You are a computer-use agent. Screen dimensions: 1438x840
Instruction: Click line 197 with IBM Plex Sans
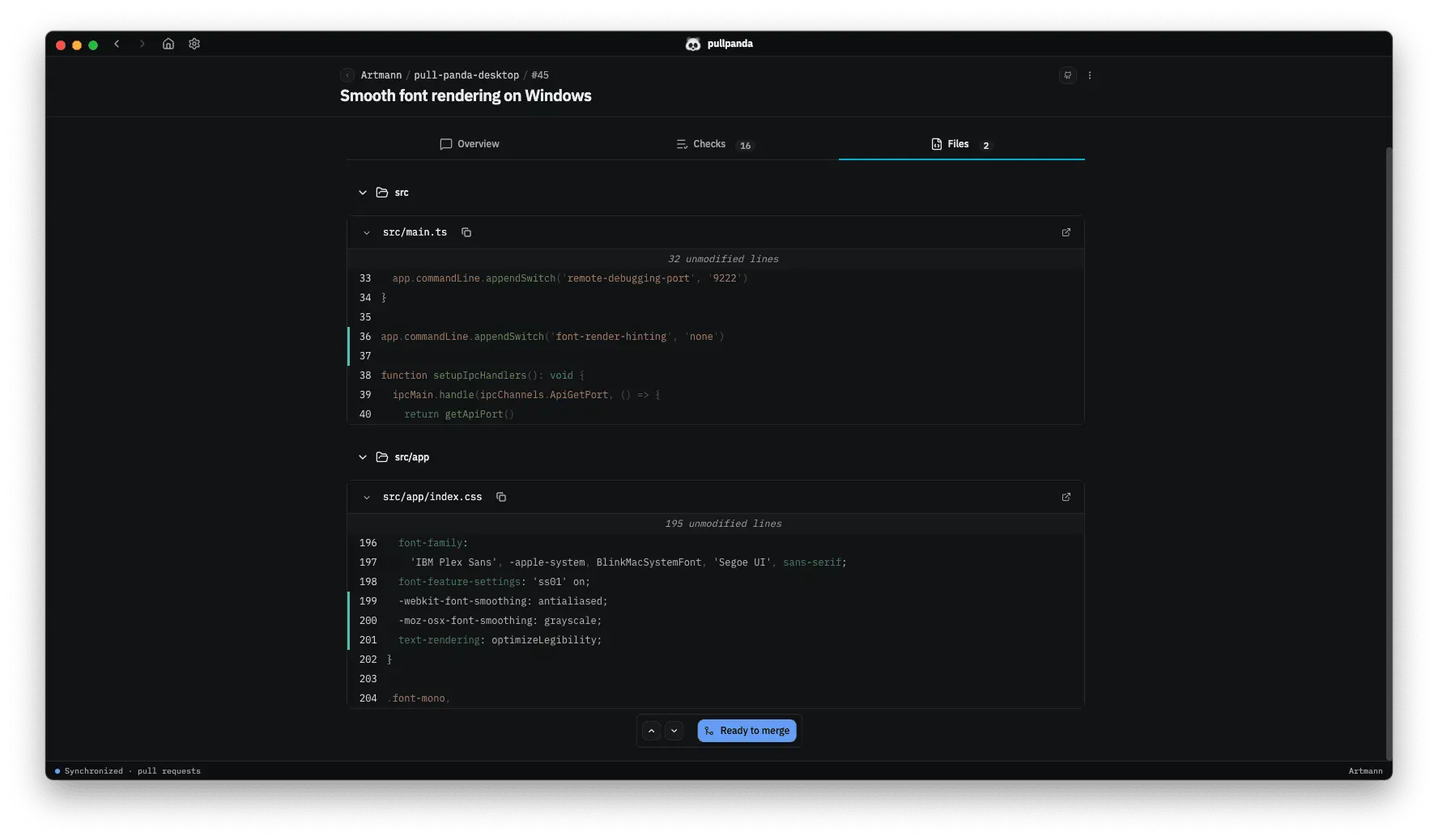click(716, 562)
